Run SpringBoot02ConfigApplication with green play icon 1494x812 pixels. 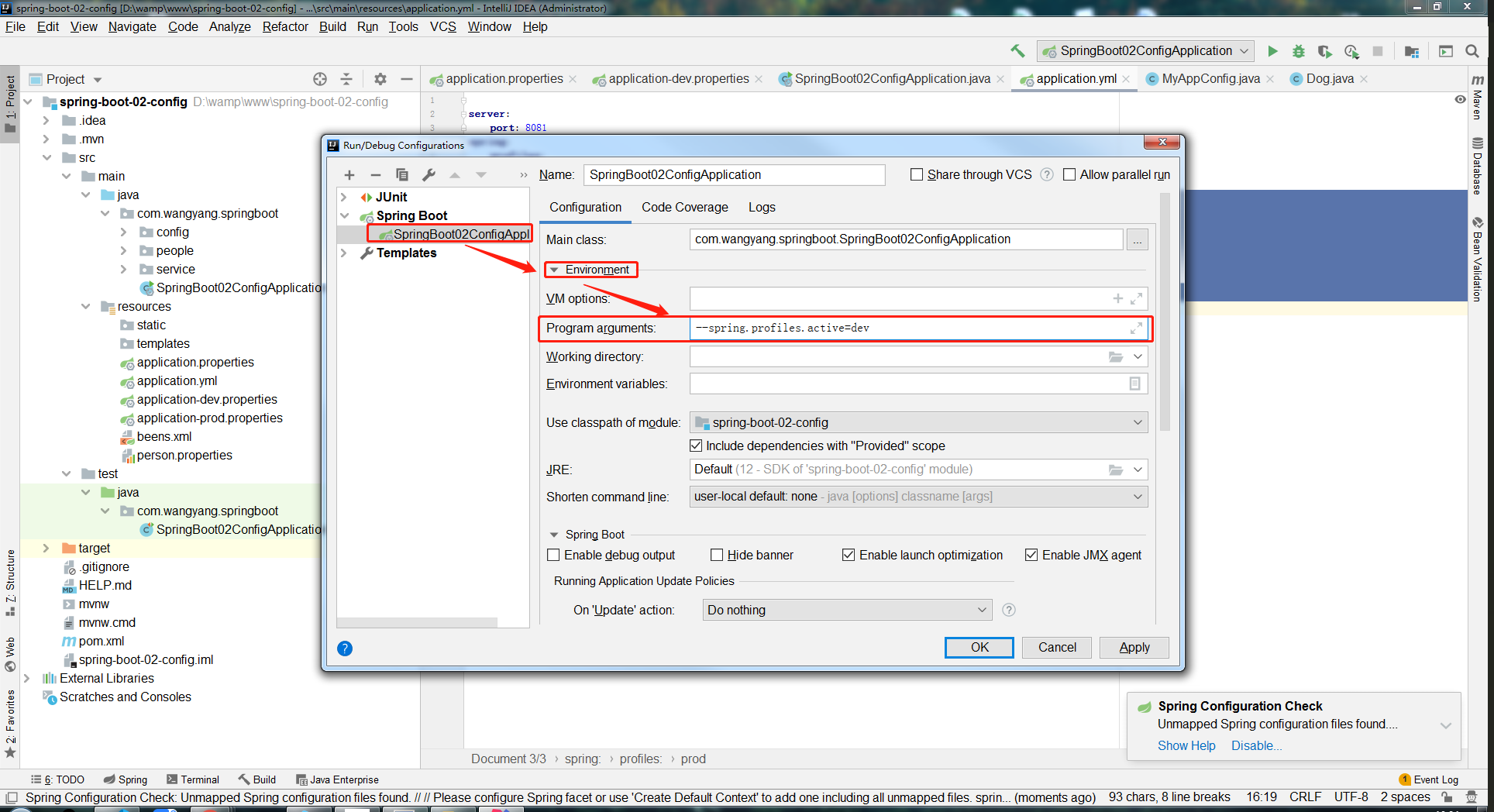[1272, 51]
